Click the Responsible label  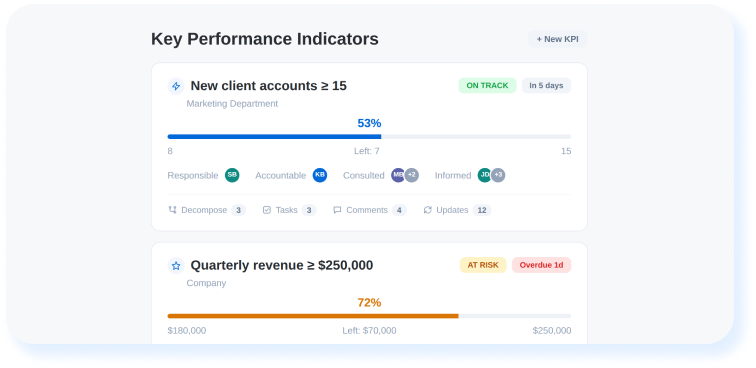click(x=193, y=176)
